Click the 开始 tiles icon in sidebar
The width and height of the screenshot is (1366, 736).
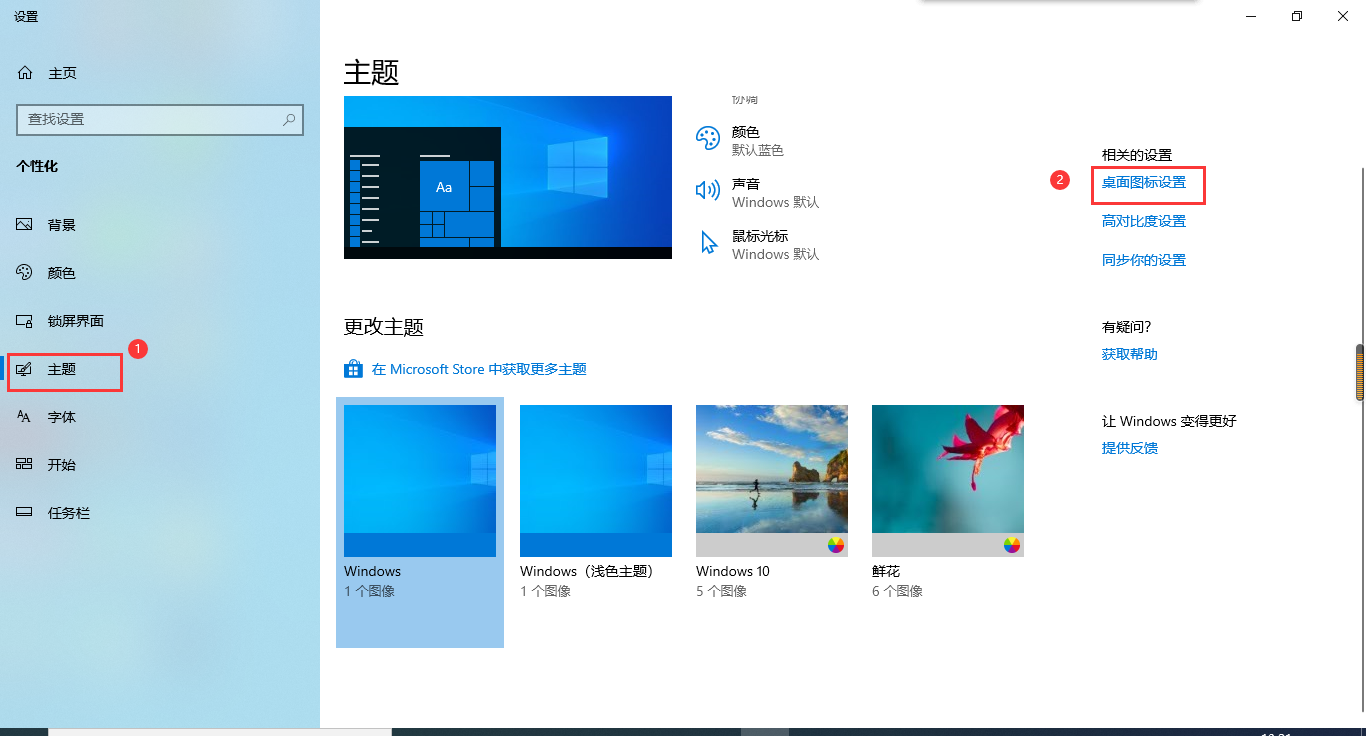tap(25, 465)
